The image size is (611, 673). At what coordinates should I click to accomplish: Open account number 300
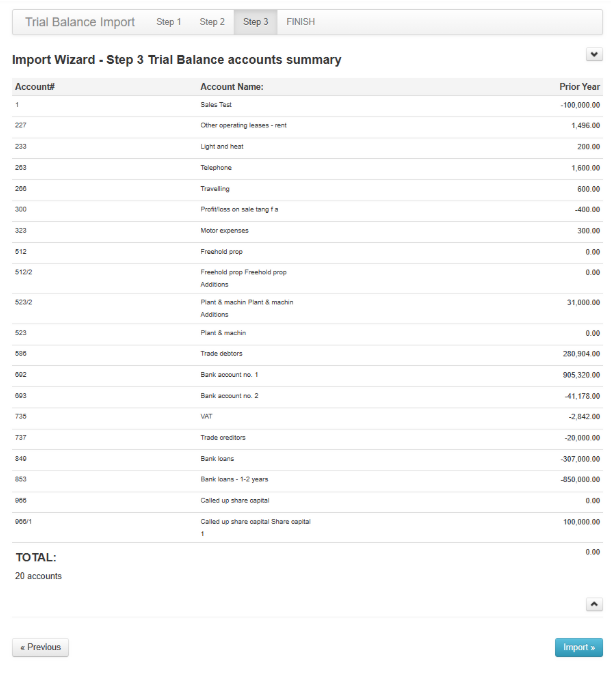[21, 209]
